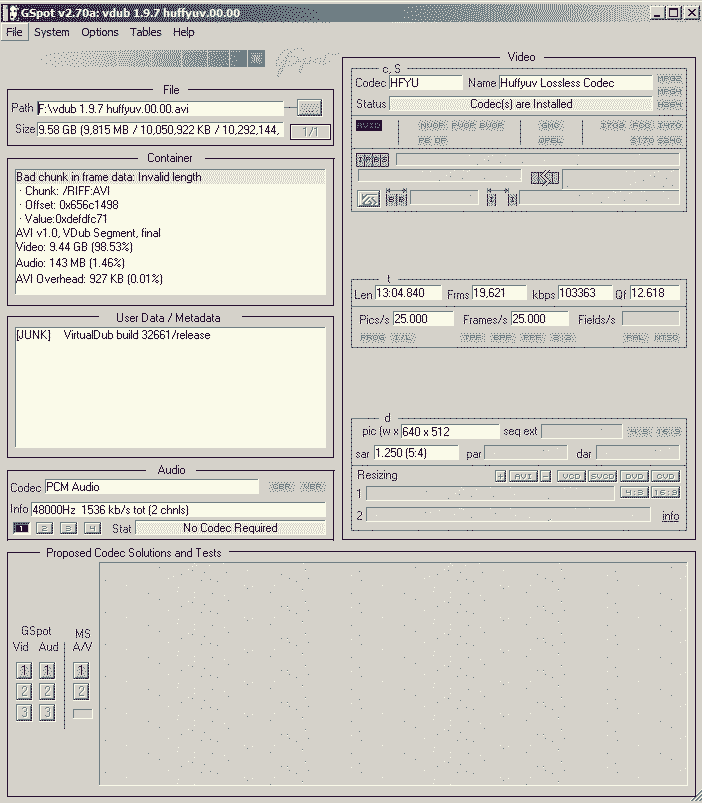Viewport: 702px width, 803px height.
Task: Select the 'Video: 9.44 GB (98.53%)' line
Action: (74, 247)
